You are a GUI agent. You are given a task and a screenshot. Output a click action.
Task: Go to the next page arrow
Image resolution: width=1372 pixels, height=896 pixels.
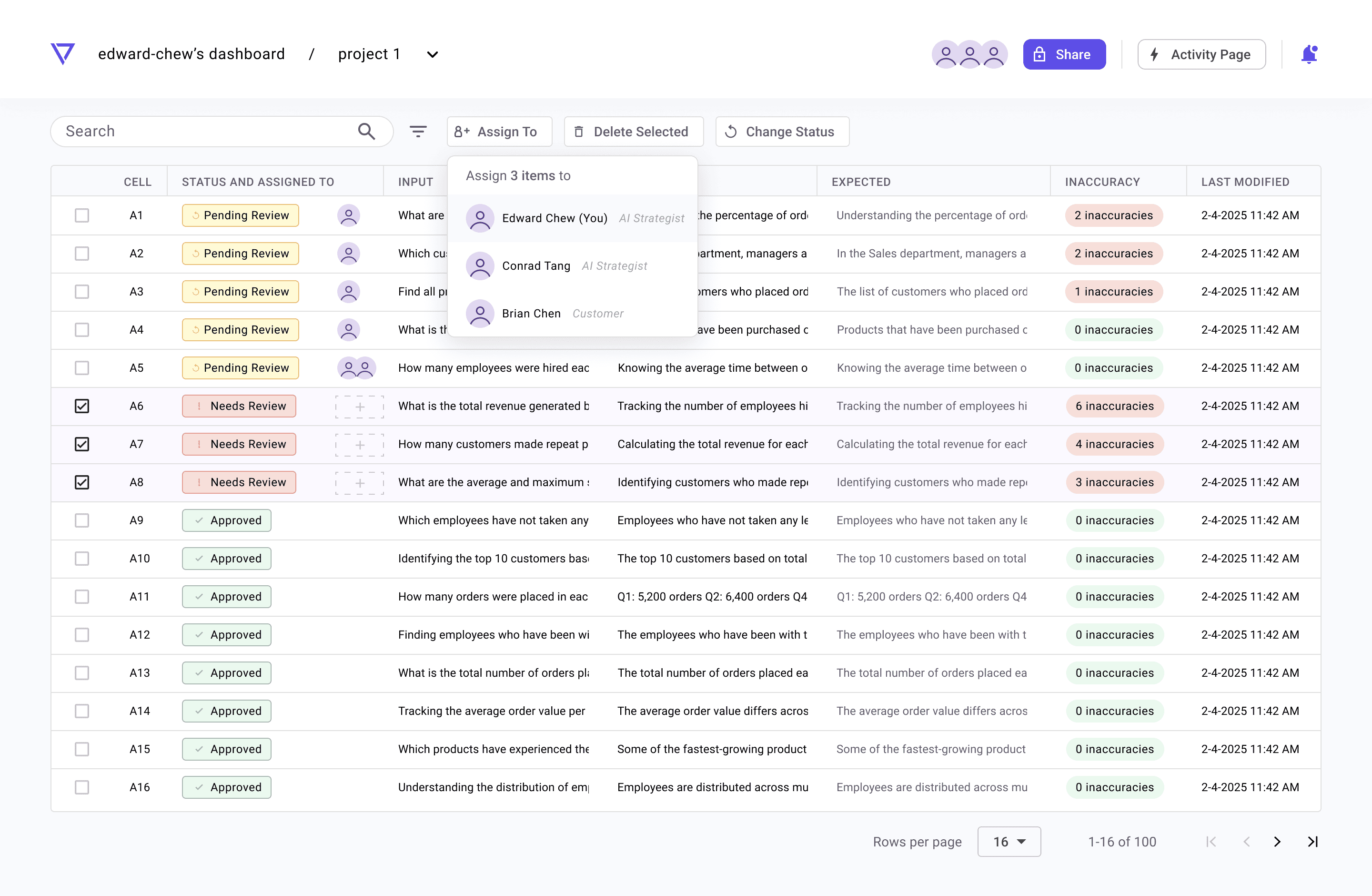1277,842
